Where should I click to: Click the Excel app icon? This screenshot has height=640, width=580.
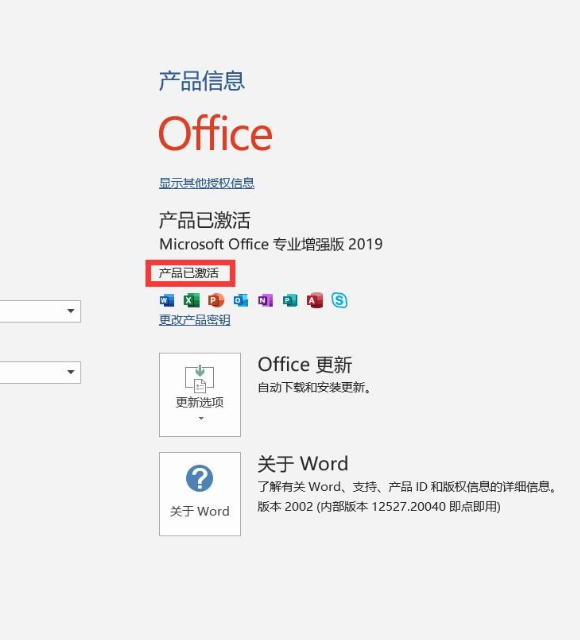click(191, 300)
